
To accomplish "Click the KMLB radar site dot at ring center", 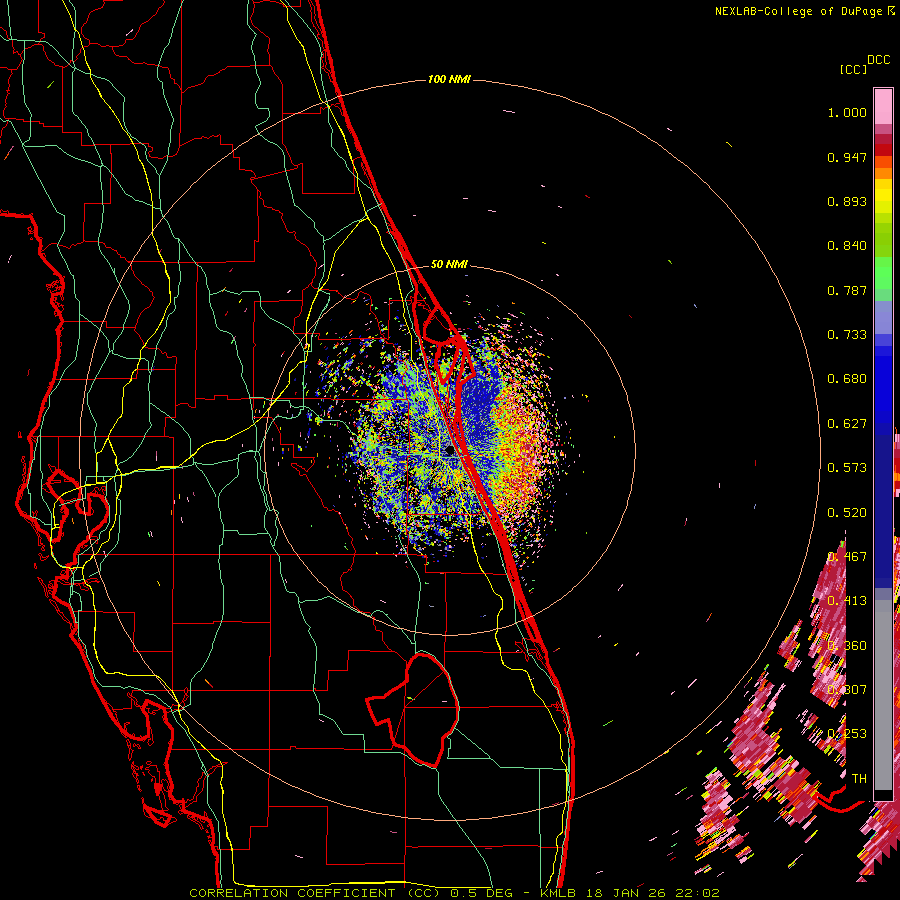I will point(449,451).
